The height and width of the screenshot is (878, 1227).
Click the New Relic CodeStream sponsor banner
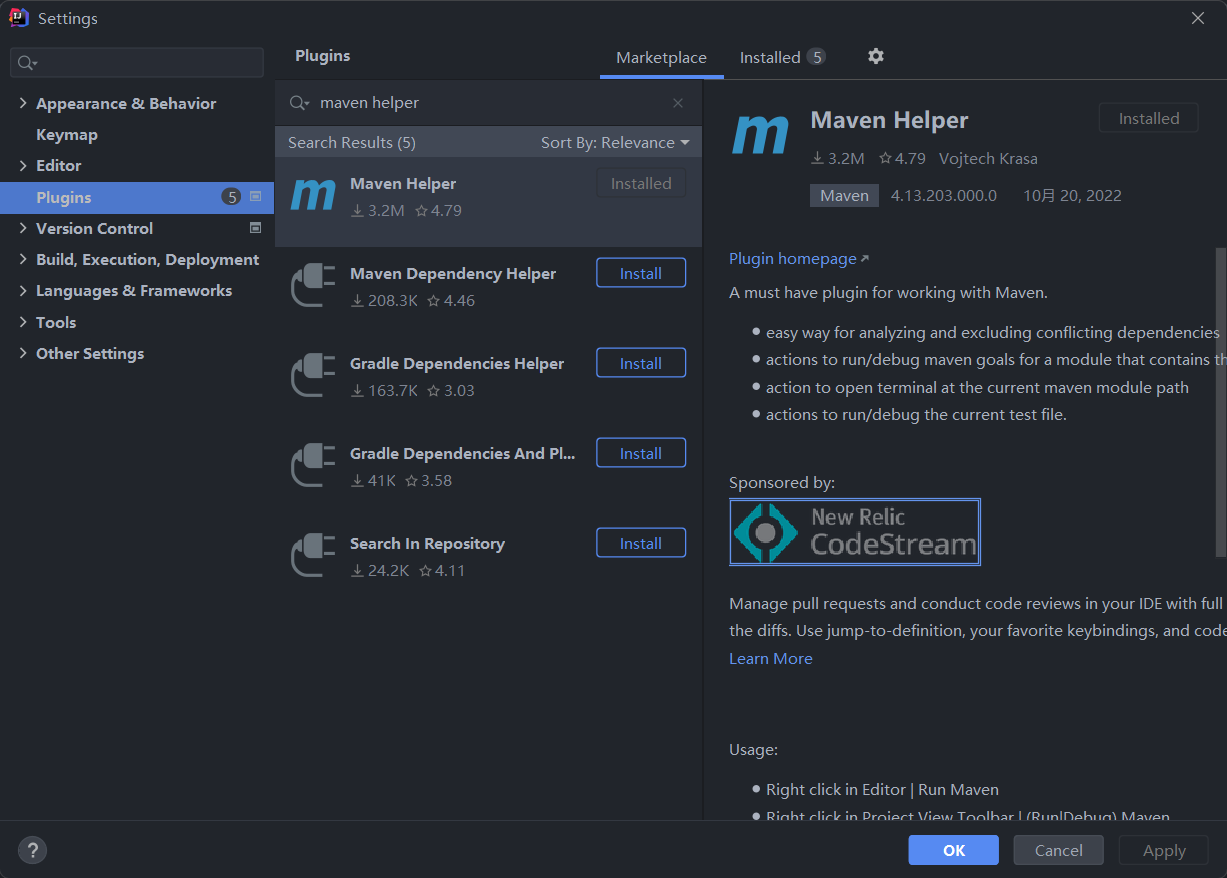855,532
